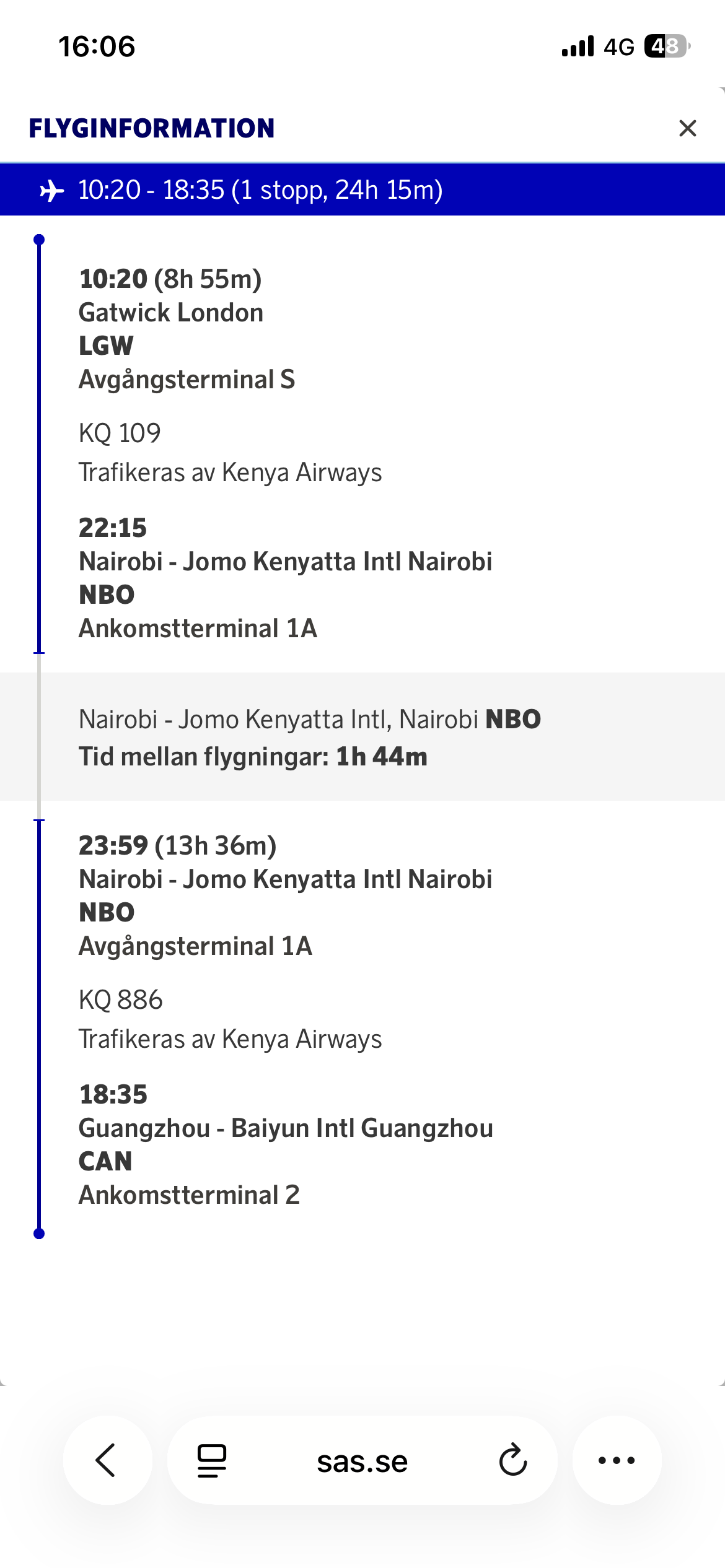
Task: Tap the cellular signal bars icon
Action: [578, 46]
